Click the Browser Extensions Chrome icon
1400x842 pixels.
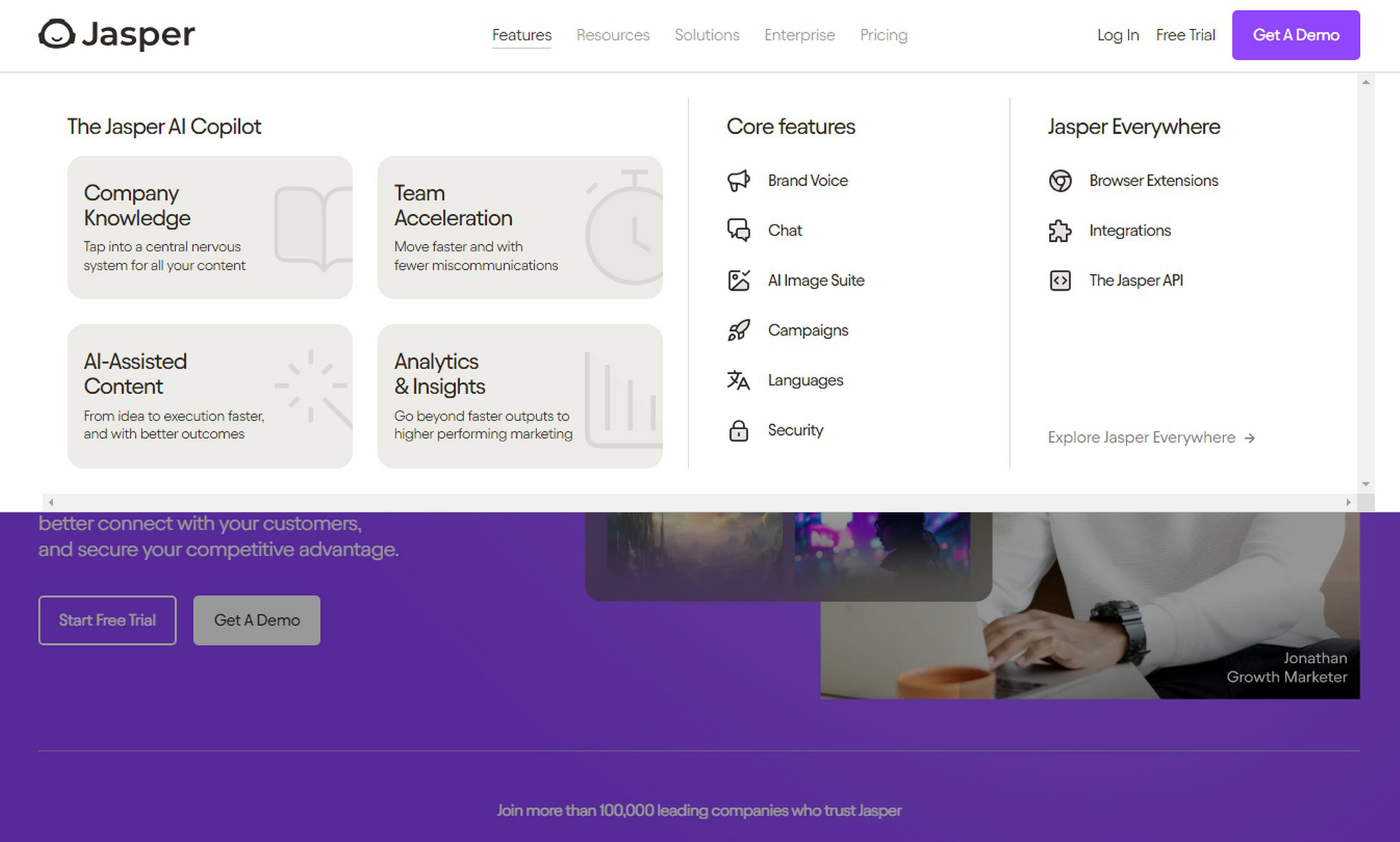click(1060, 181)
